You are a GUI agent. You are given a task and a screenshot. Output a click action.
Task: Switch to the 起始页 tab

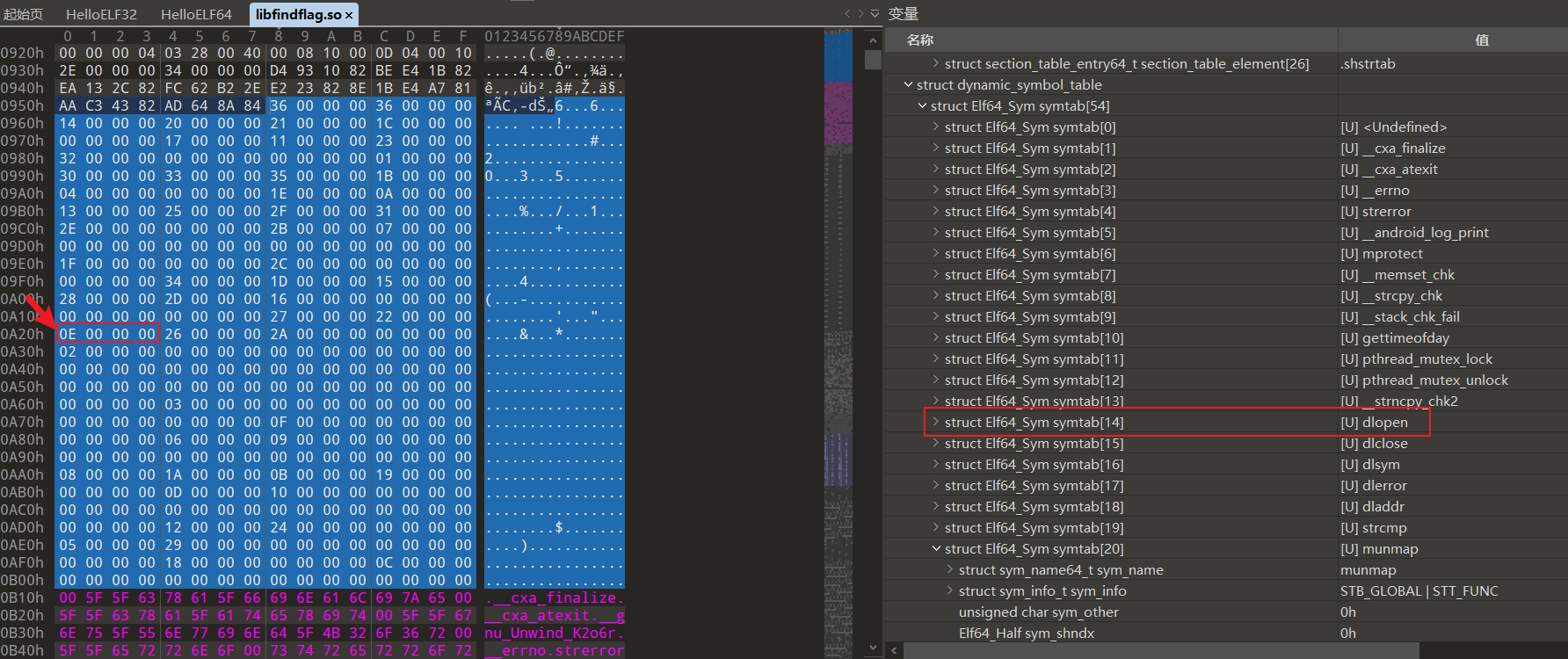tap(24, 14)
